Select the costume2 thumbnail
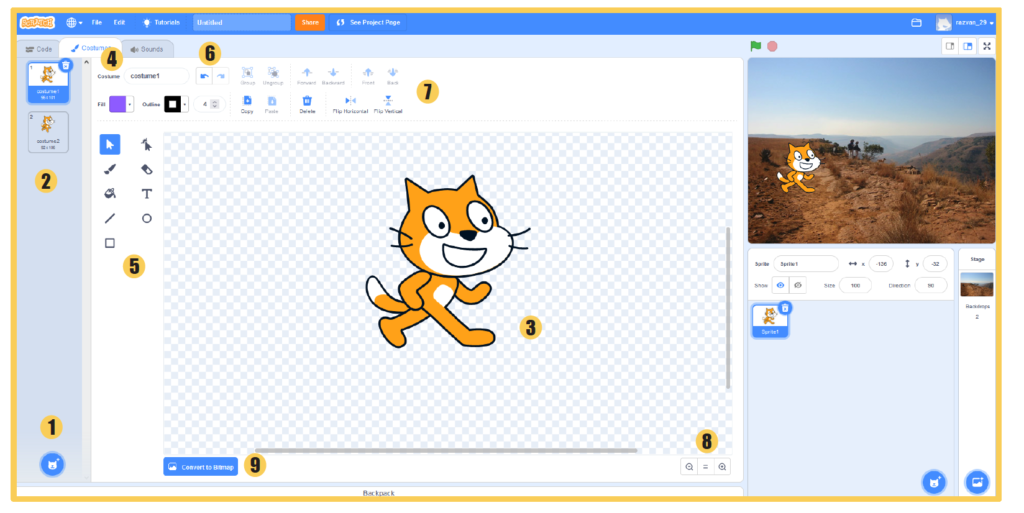Screen dimensions: 1024x513 pyautogui.click(x=49, y=131)
